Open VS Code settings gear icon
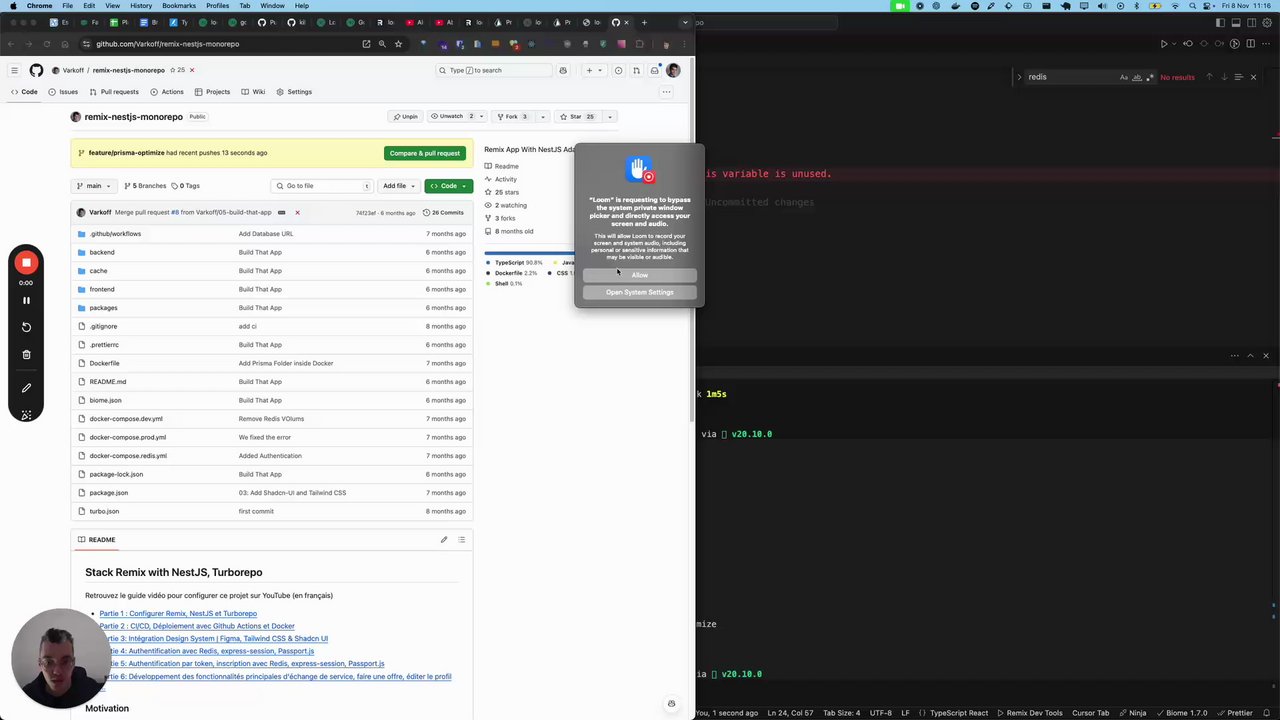 tap(1269, 23)
